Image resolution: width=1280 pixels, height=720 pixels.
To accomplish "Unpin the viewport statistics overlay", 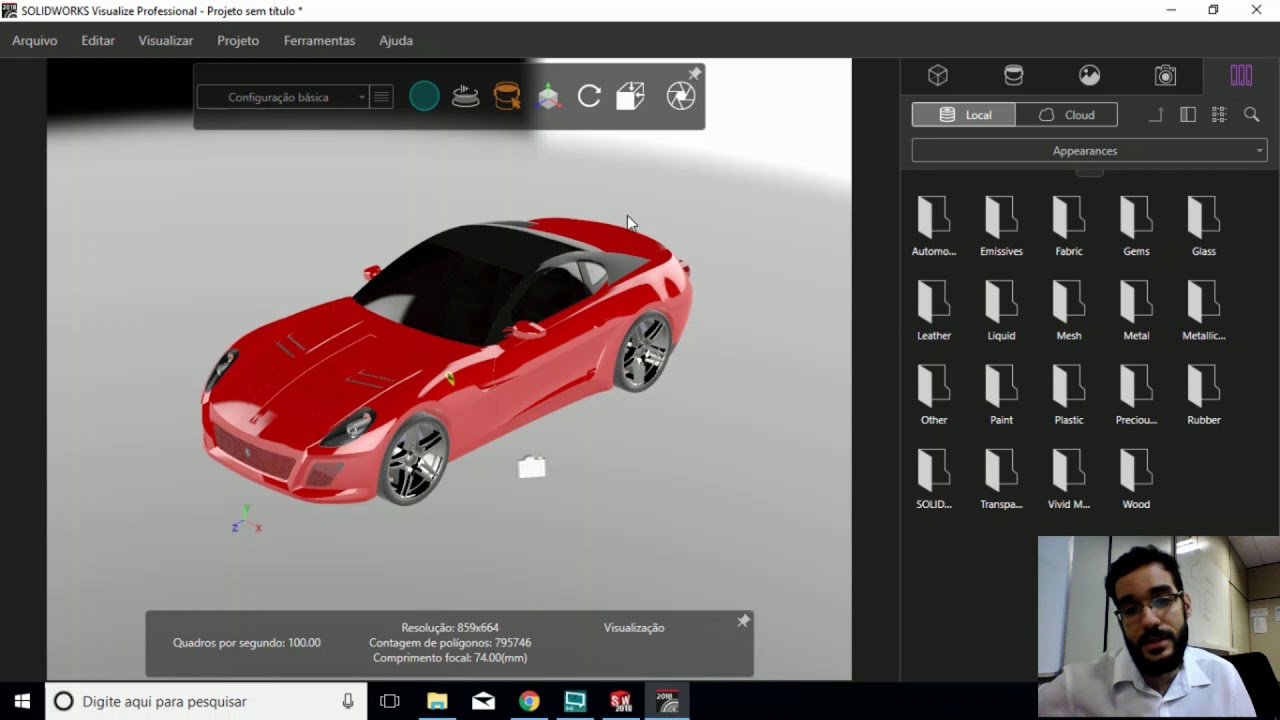I will [x=743, y=621].
